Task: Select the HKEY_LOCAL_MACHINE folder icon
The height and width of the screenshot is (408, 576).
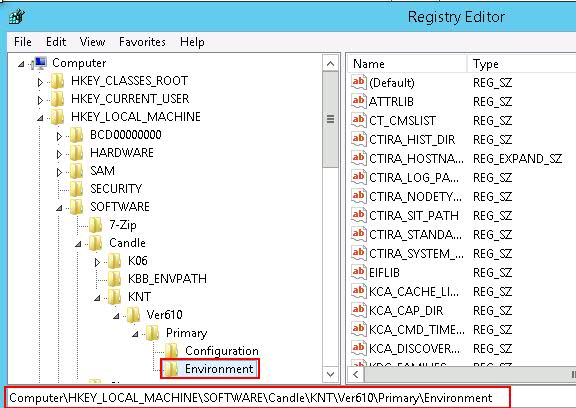Action: coord(58,117)
